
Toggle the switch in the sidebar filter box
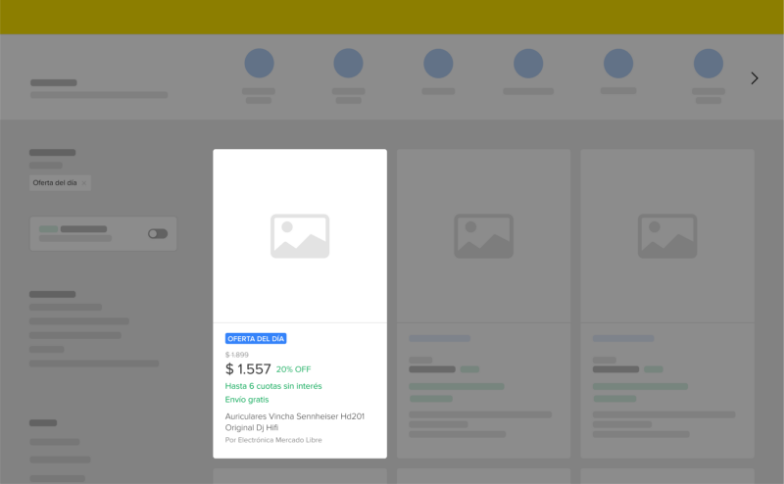pyautogui.click(x=158, y=234)
